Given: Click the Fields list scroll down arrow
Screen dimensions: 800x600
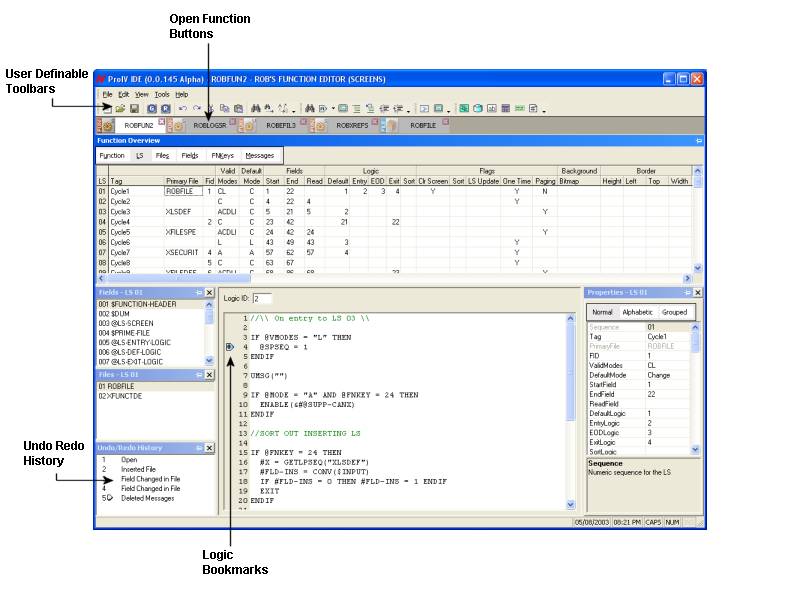Looking at the screenshot, I should pos(209,361).
